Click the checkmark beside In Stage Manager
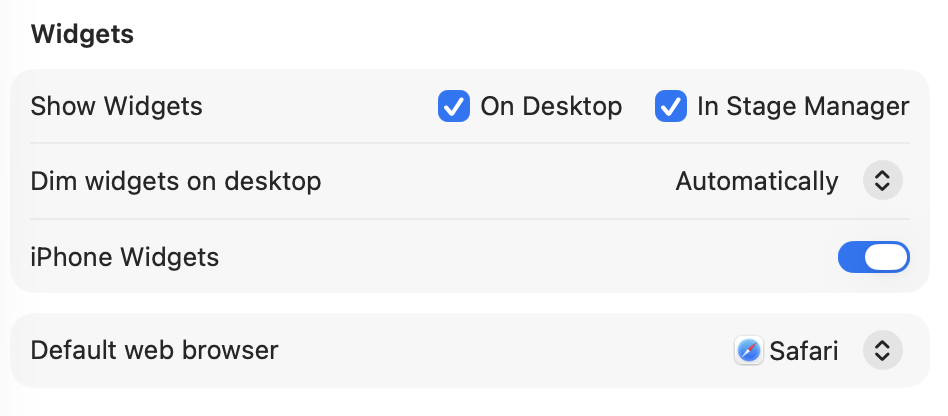The width and height of the screenshot is (948, 416). [x=671, y=106]
